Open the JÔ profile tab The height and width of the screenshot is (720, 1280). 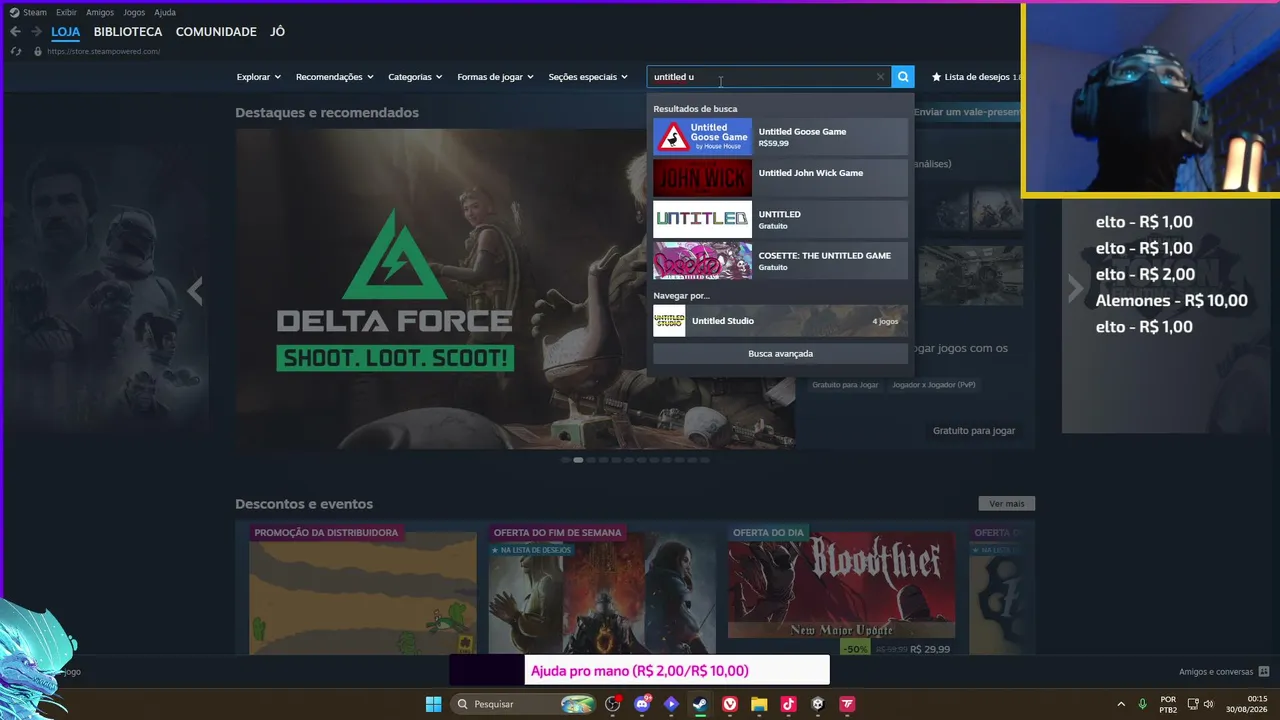tap(277, 32)
